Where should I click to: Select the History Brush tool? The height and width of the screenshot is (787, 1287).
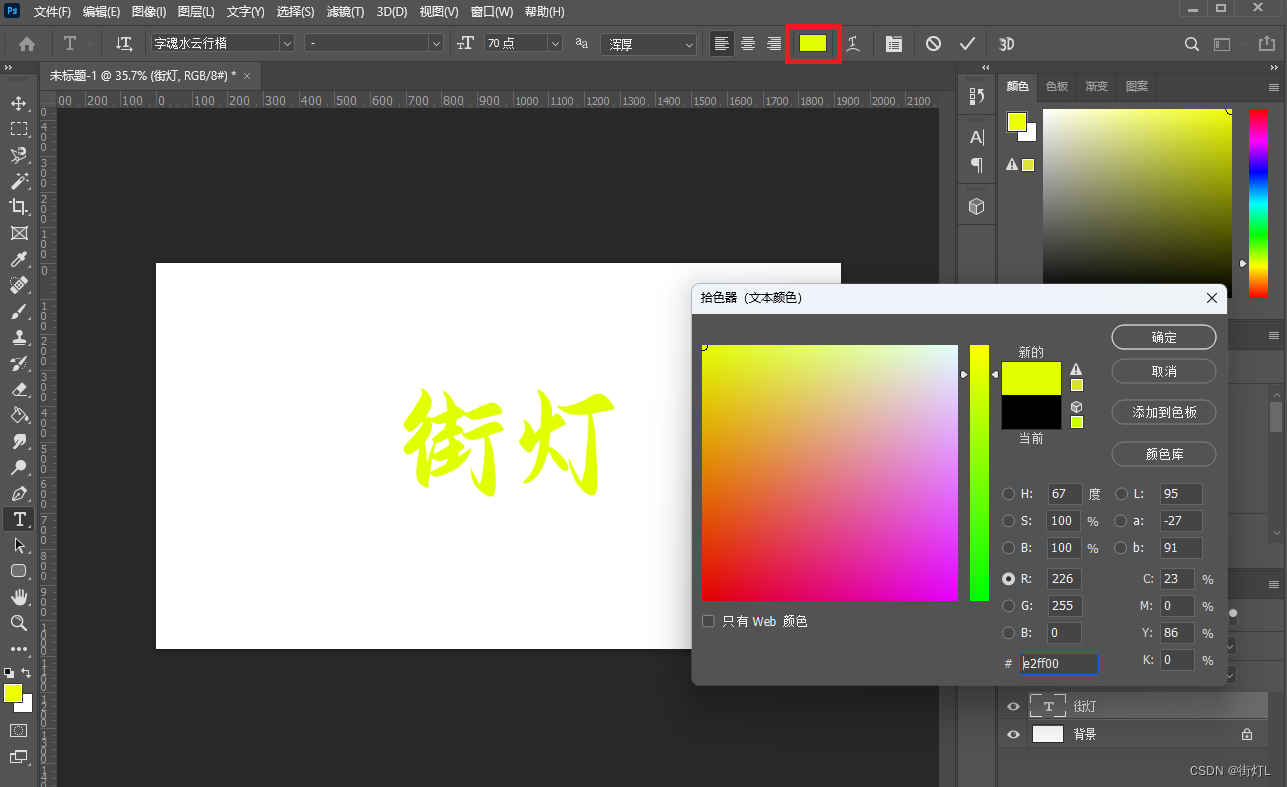coord(19,363)
